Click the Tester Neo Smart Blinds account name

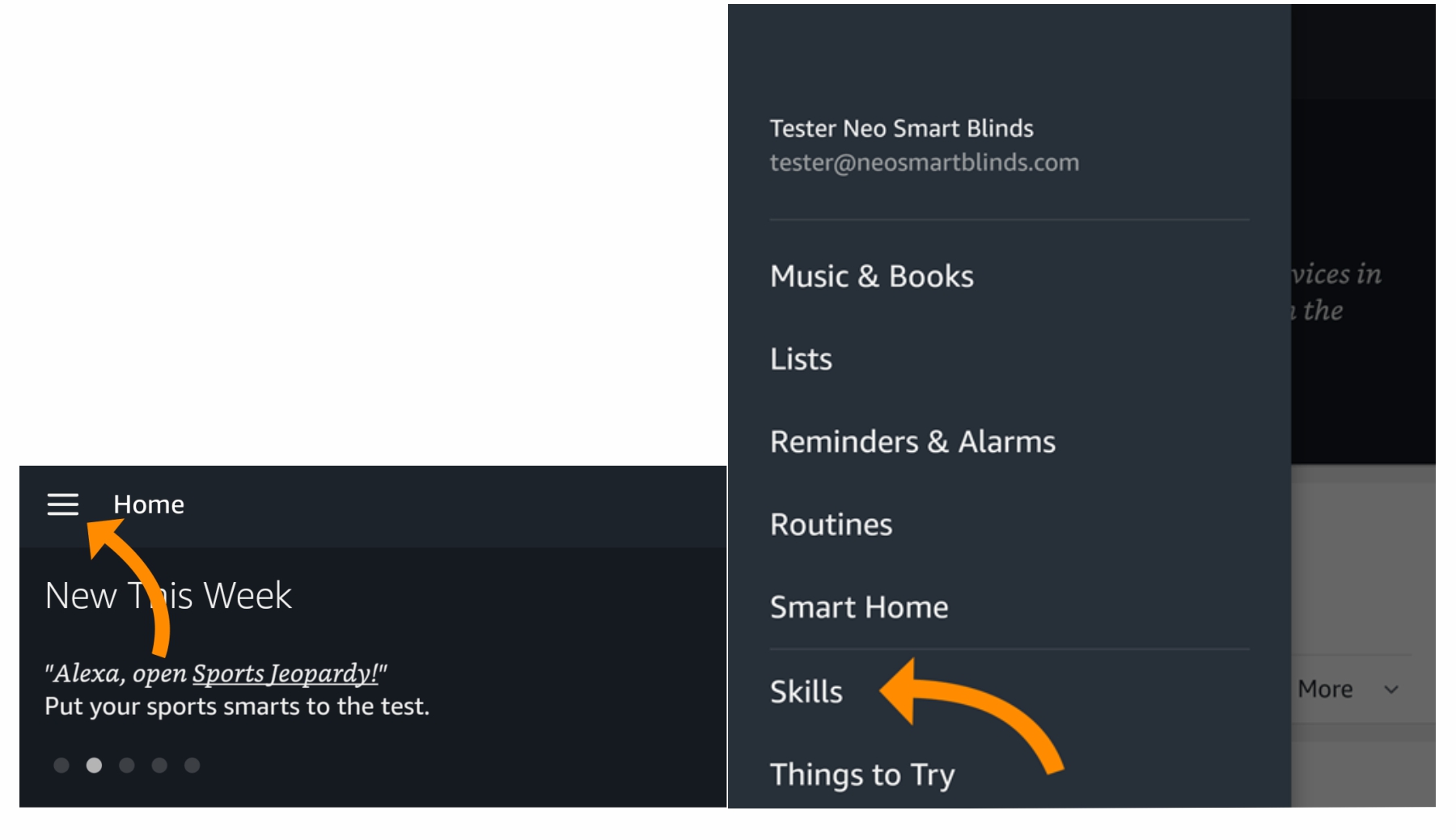(x=901, y=129)
